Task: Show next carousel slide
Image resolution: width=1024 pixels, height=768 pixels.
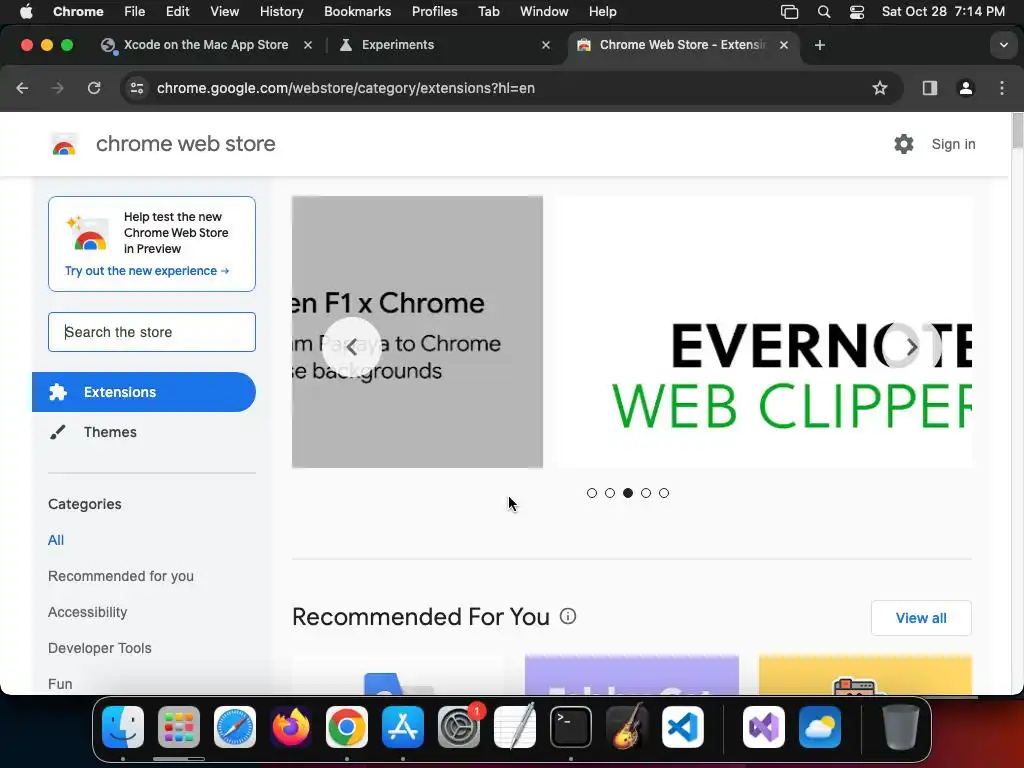Action: [912, 347]
